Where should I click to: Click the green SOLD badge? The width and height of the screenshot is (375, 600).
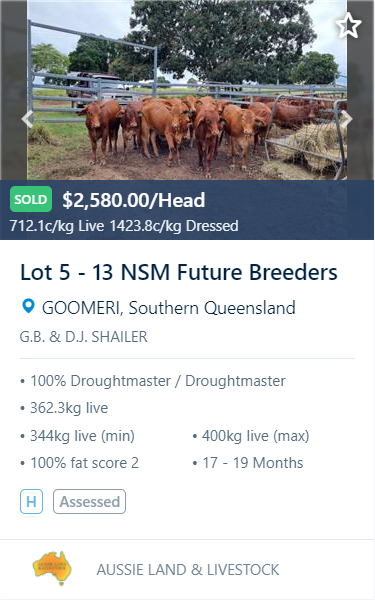click(31, 199)
